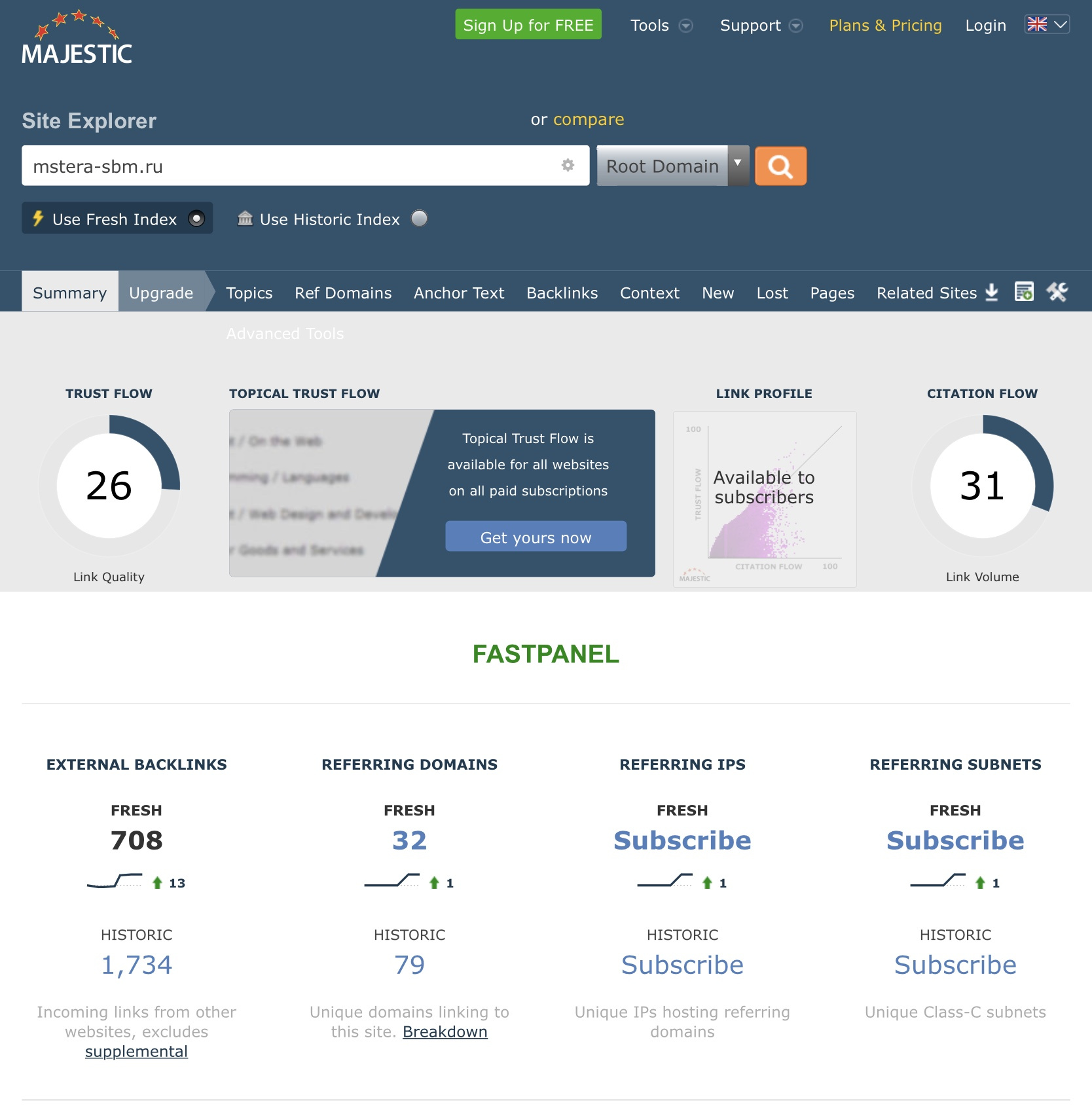This screenshot has width=1092, height=1112.
Task: Click Sign Up for FREE button
Action: point(528,24)
